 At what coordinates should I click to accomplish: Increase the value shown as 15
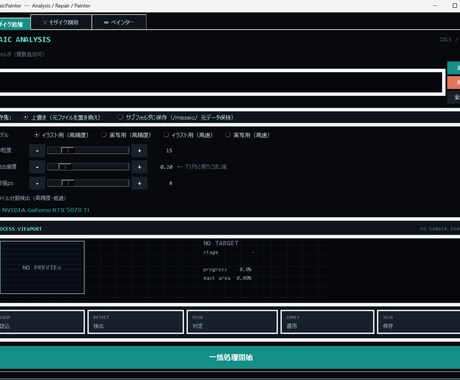click(x=139, y=151)
